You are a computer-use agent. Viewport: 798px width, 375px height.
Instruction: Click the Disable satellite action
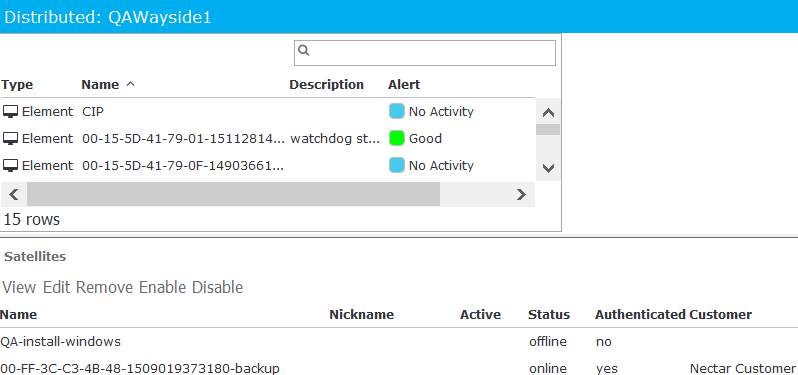coord(217,287)
